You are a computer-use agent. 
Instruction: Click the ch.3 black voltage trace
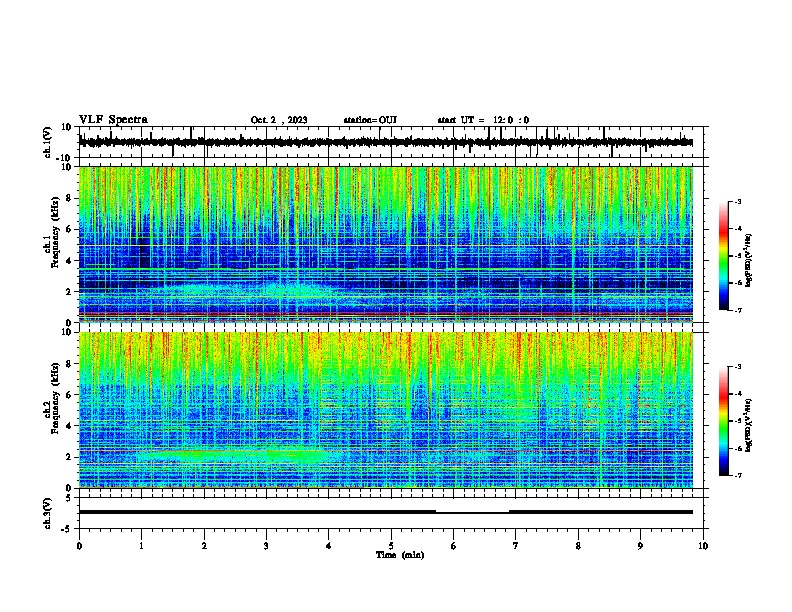click(386, 512)
